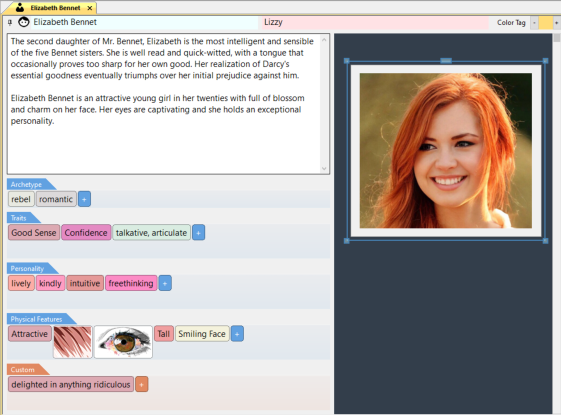Select the Tall physical feature tag
This screenshot has height=416, width=562.
tap(164, 334)
